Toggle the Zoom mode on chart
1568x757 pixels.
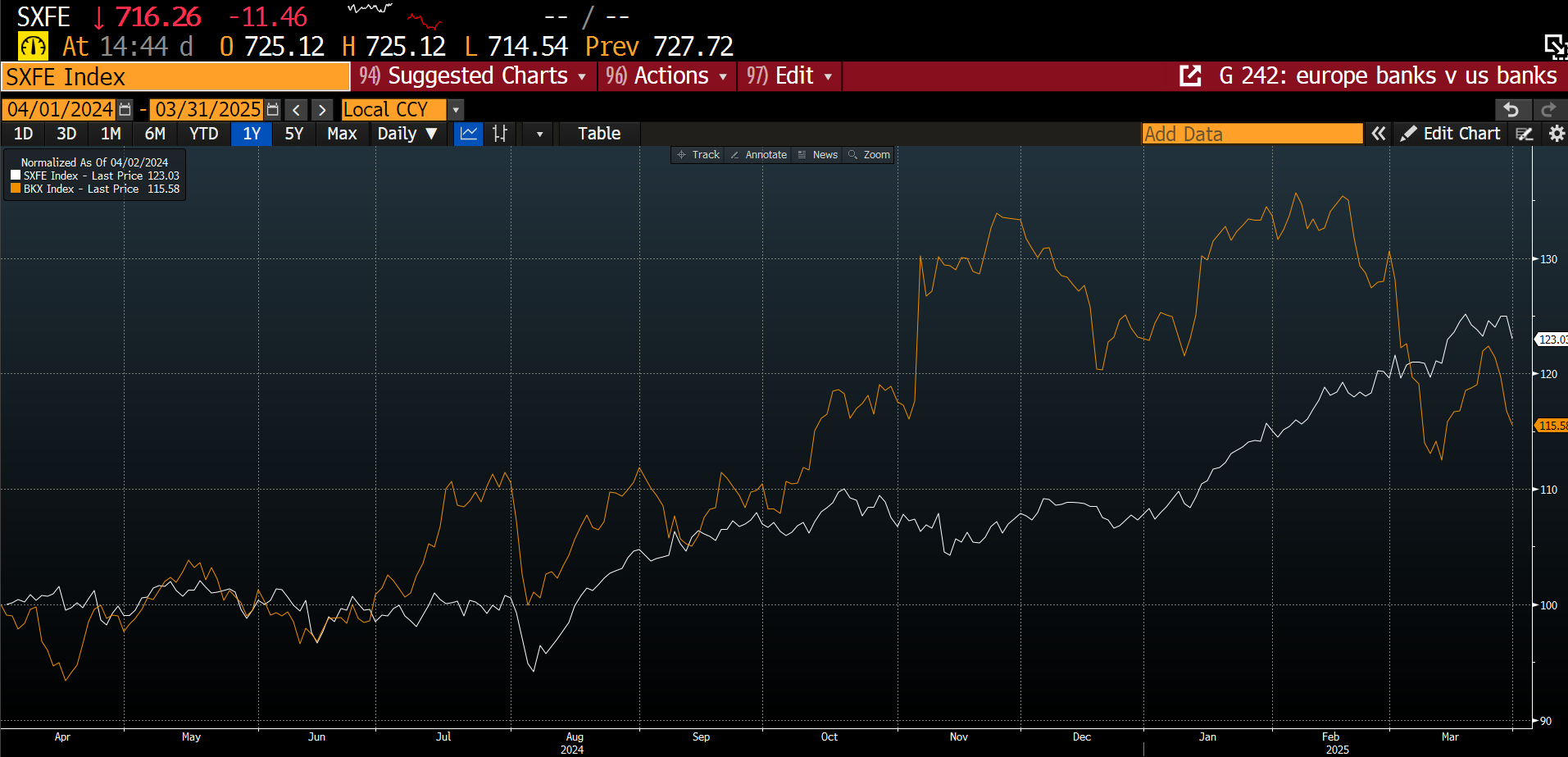tap(869, 155)
